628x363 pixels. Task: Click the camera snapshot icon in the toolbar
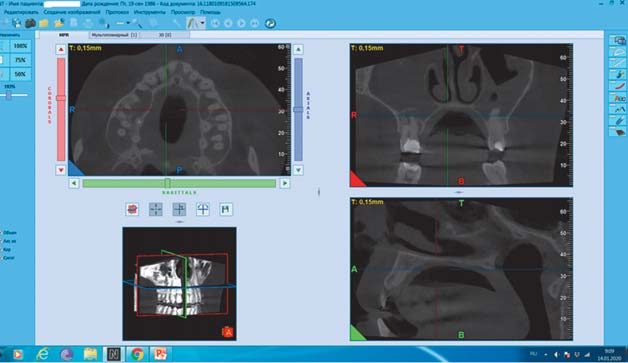30,23
